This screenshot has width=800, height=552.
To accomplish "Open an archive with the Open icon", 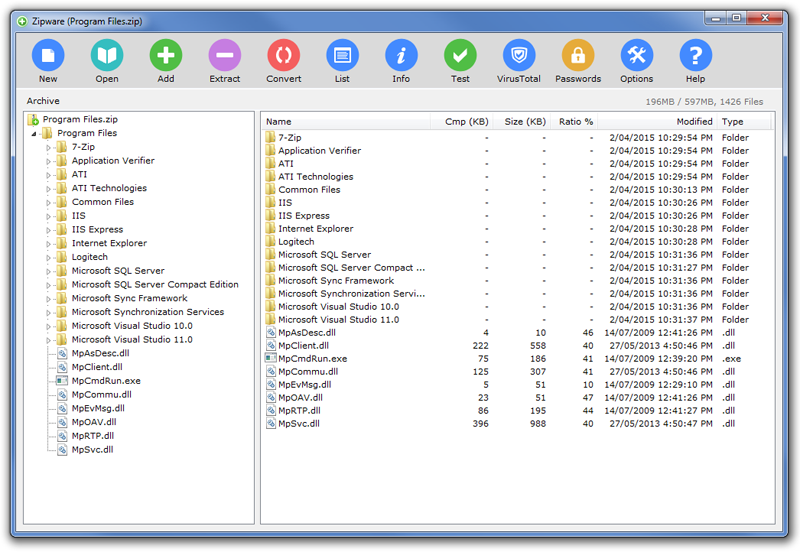I will tap(107, 56).
